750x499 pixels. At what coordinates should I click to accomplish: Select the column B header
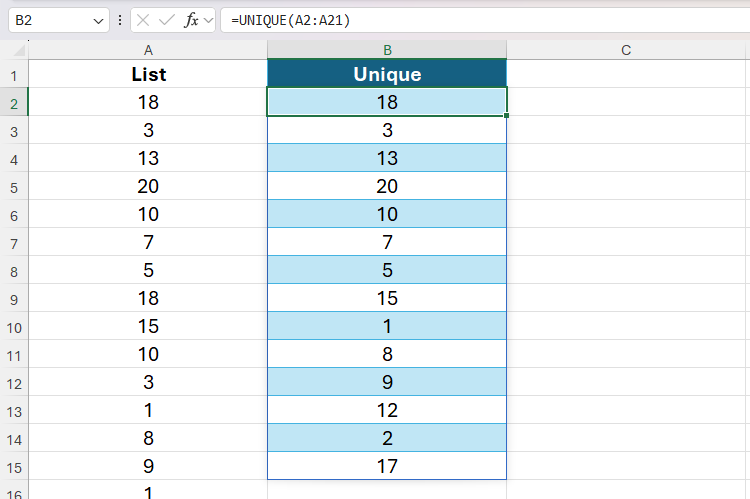point(387,50)
